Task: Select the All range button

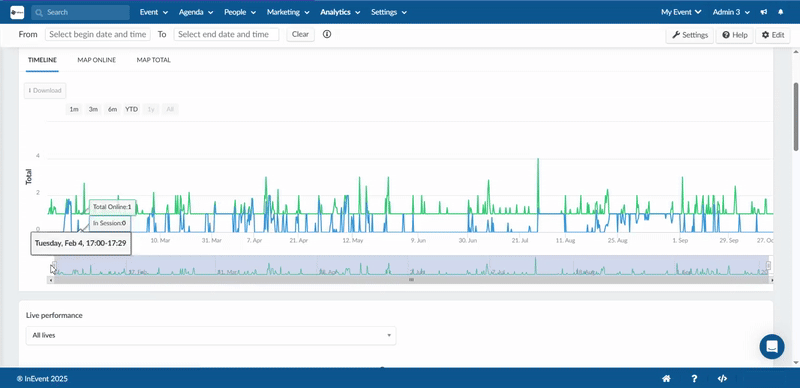Action: [x=170, y=109]
